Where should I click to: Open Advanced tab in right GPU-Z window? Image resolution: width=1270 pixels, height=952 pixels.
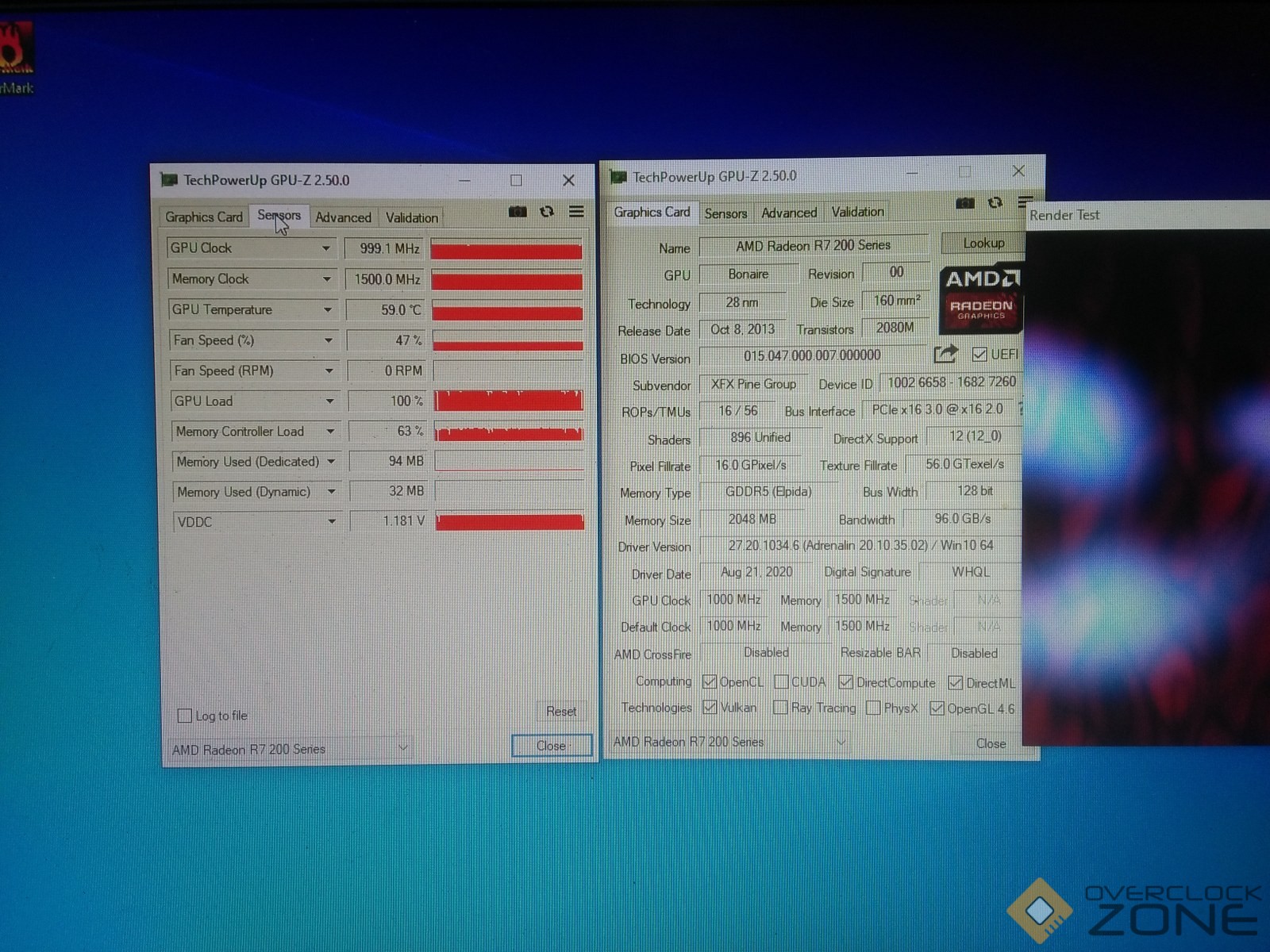789,213
